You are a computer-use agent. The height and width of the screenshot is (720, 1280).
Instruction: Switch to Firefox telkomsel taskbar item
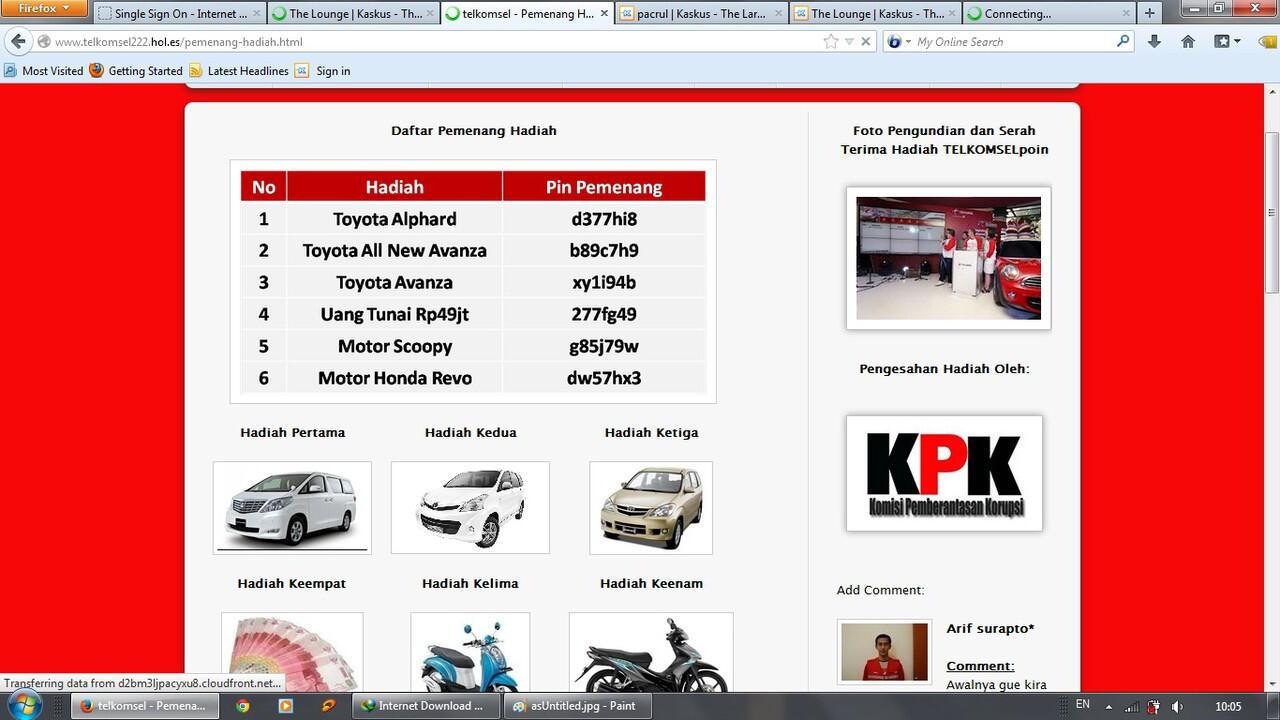[145, 706]
